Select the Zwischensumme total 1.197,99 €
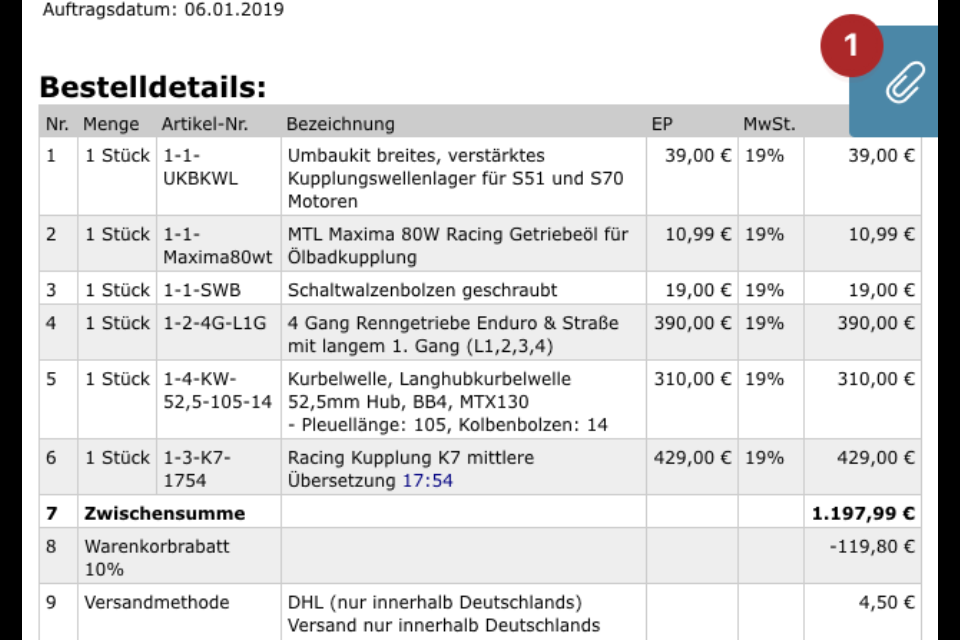 tap(863, 514)
